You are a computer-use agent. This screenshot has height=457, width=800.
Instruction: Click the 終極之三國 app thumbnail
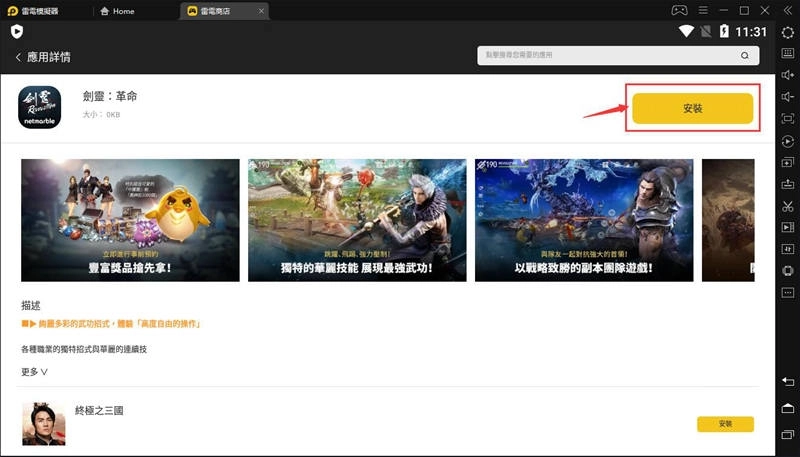(x=44, y=424)
